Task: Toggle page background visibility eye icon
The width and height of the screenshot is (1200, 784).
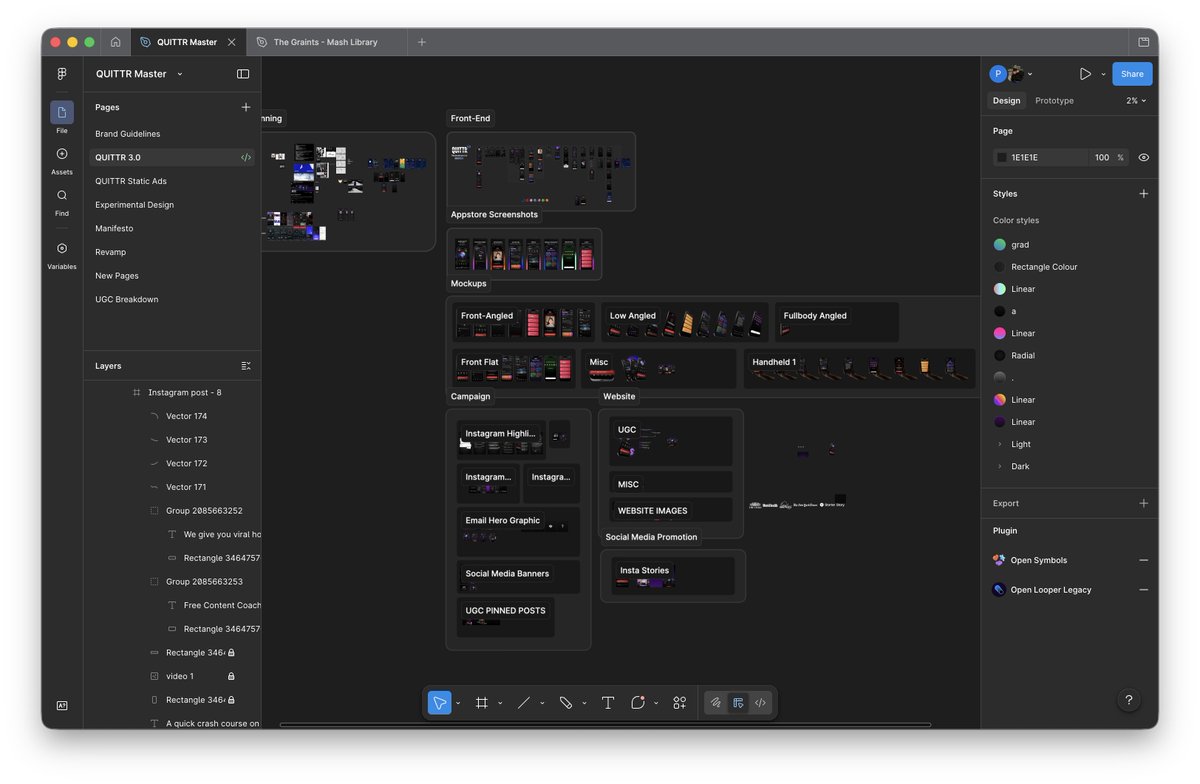Action: [x=1144, y=157]
